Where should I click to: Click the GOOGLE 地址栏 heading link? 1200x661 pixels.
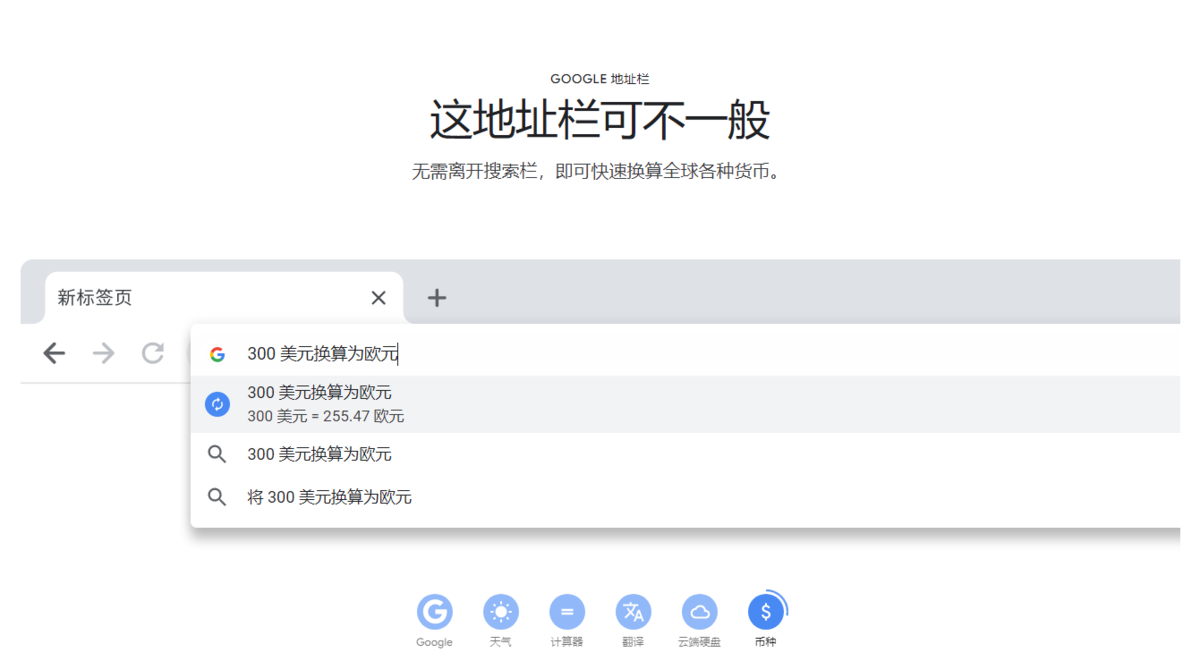point(600,78)
